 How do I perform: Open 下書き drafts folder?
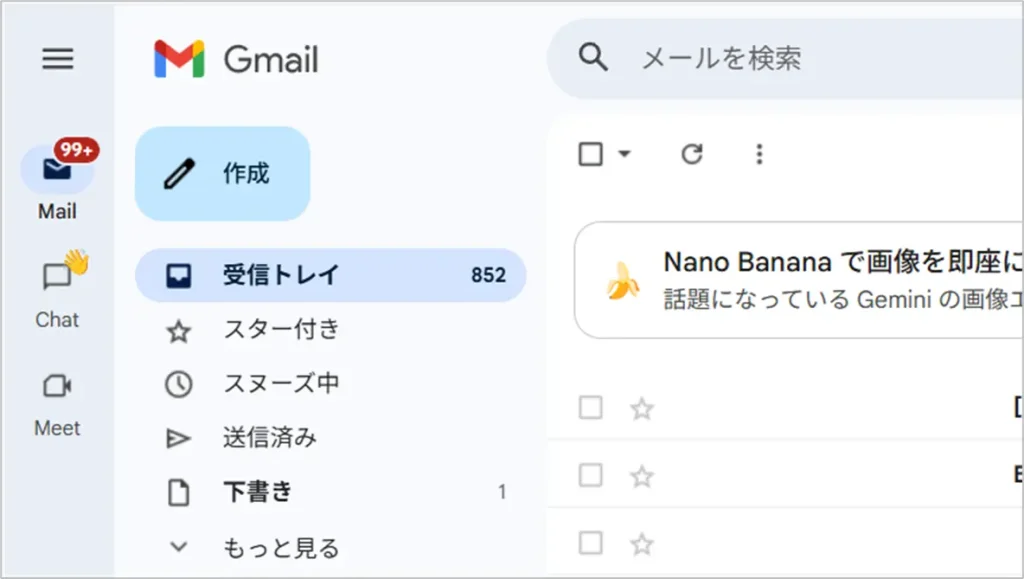[258, 492]
